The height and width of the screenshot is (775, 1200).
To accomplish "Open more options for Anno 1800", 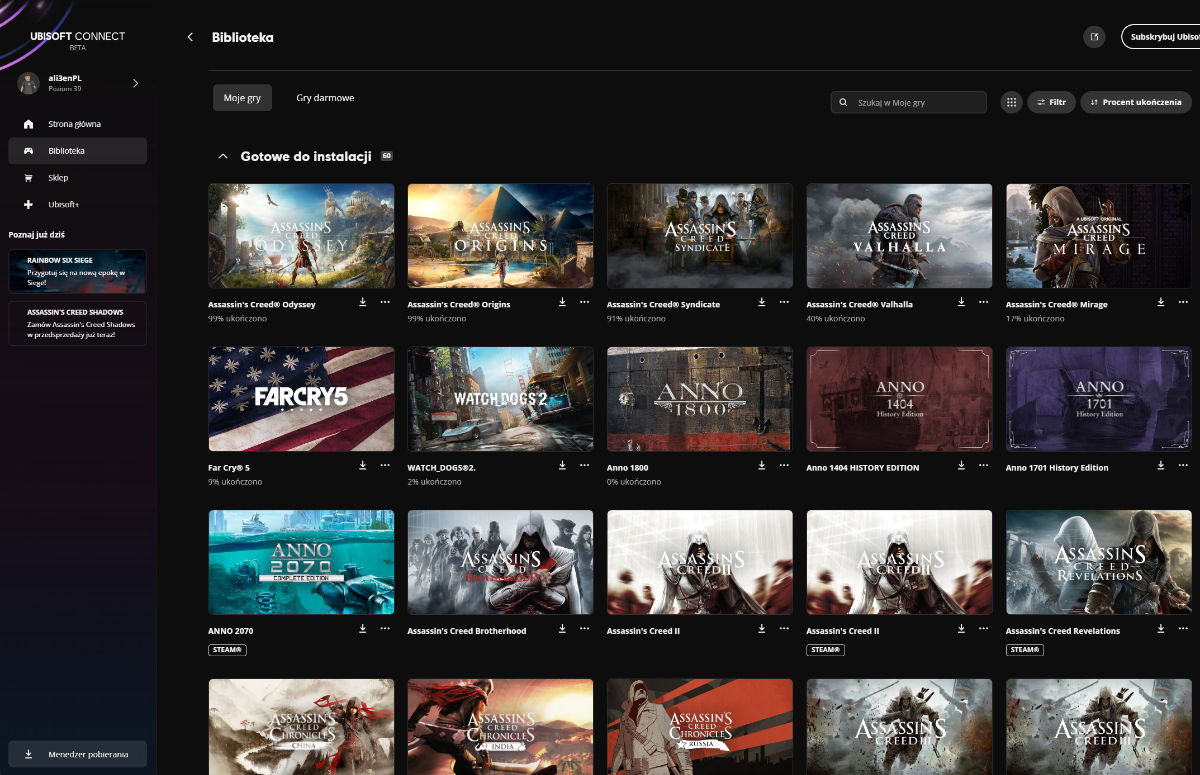I will pos(784,465).
